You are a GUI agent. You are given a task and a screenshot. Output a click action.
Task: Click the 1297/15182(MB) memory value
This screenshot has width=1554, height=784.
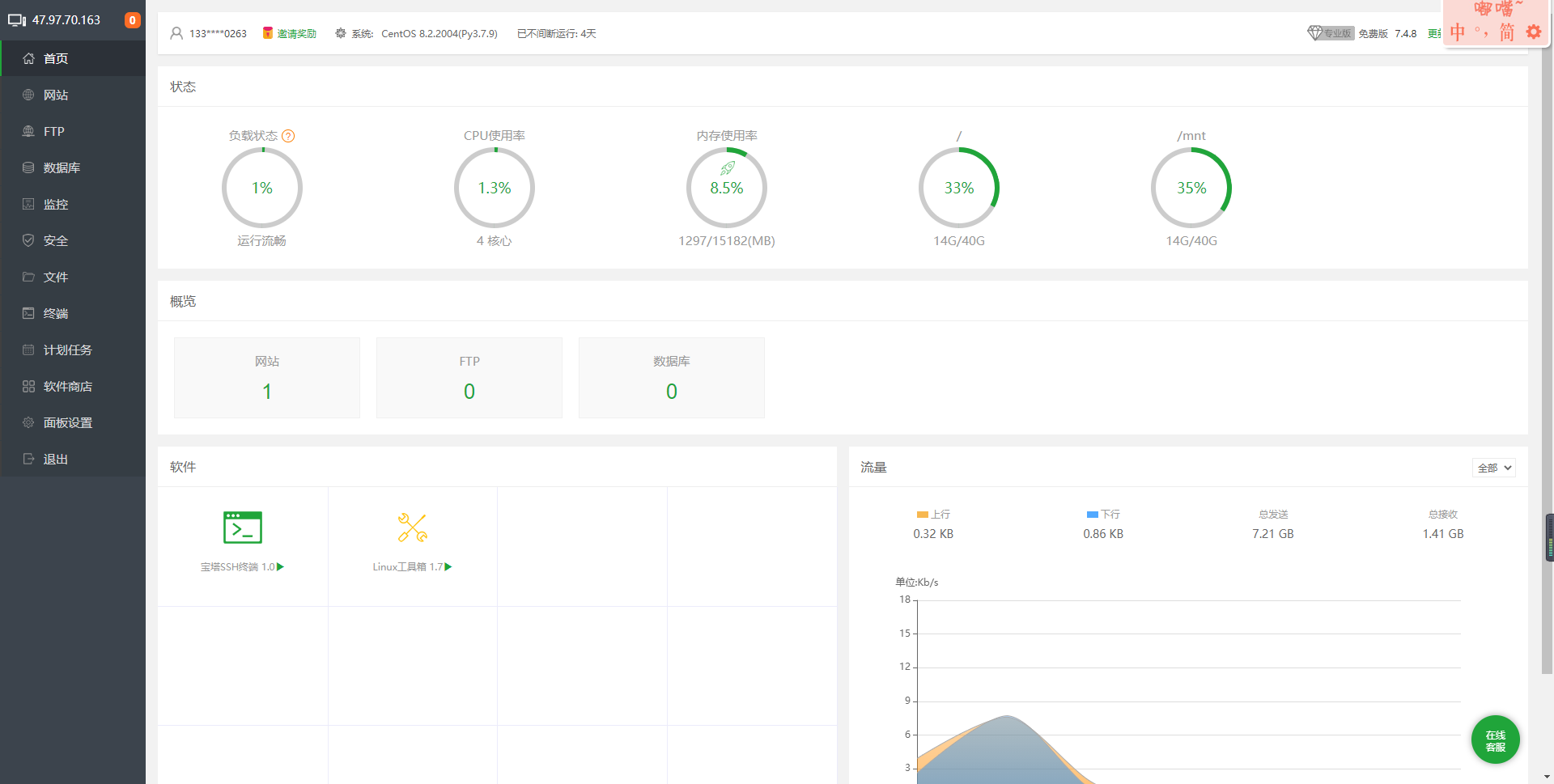tap(727, 241)
